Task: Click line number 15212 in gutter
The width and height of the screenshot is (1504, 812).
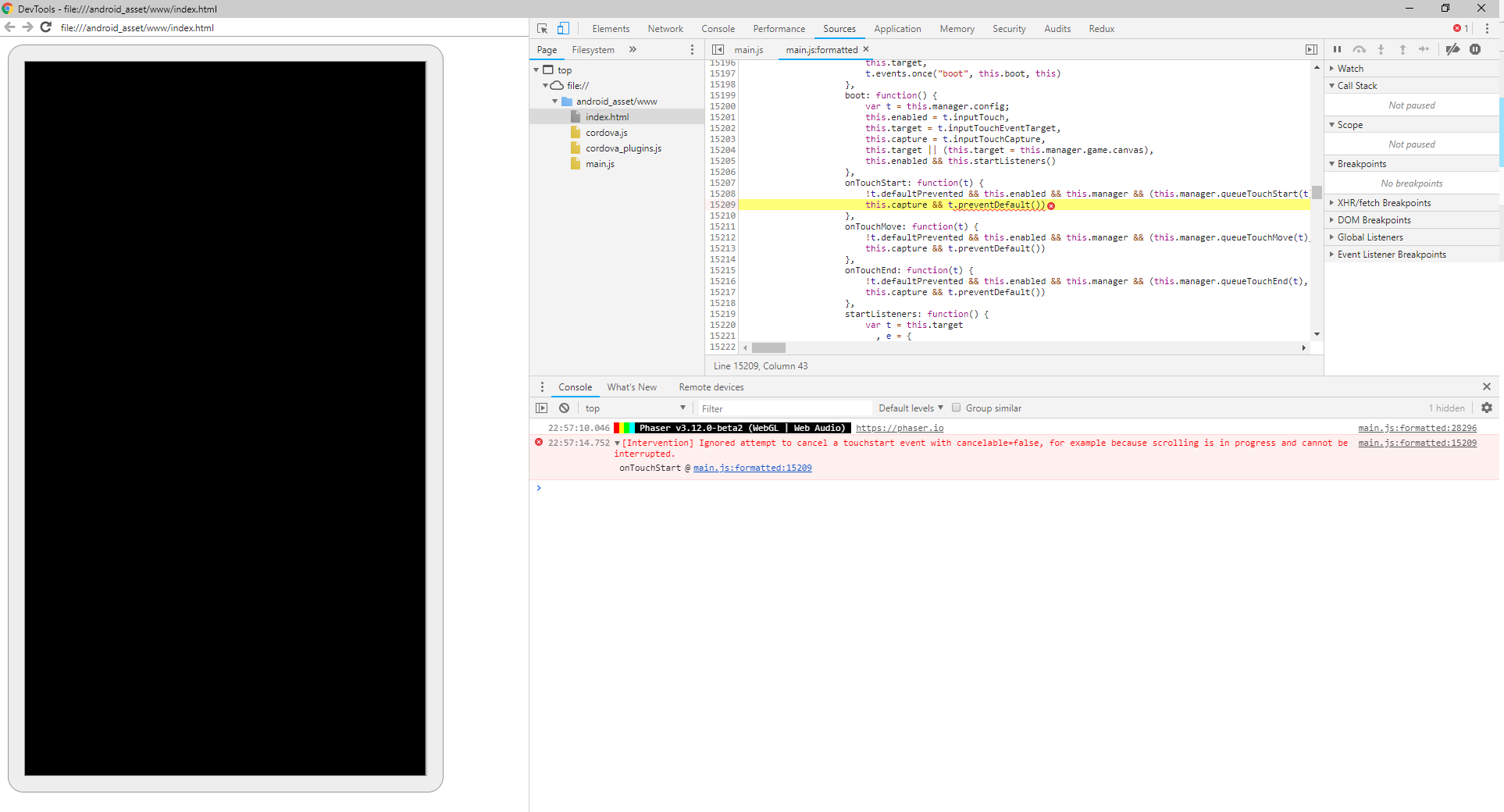Action: pyautogui.click(x=722, y=237)
